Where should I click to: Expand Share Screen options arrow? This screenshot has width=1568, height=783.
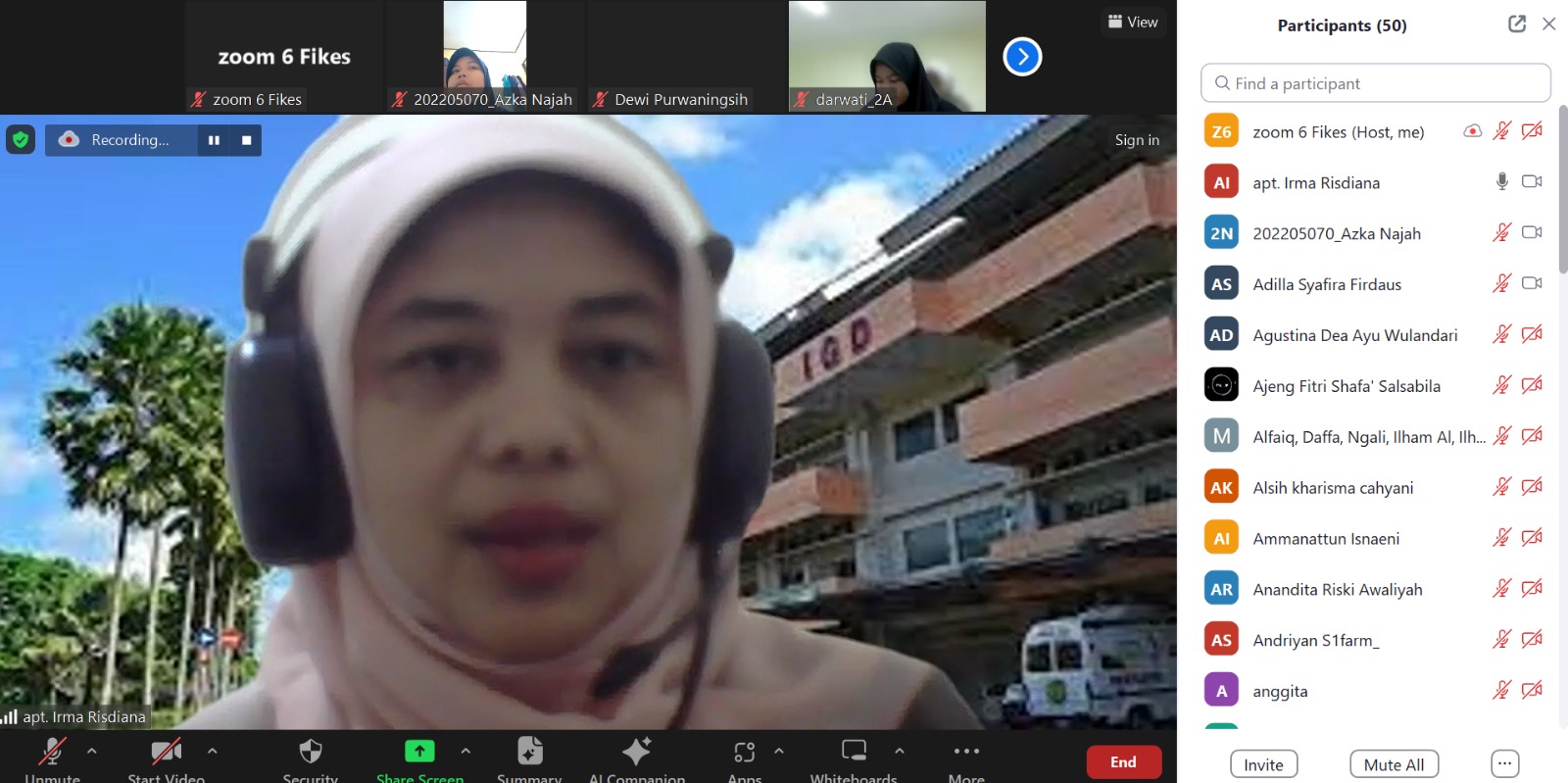(465, 751)
